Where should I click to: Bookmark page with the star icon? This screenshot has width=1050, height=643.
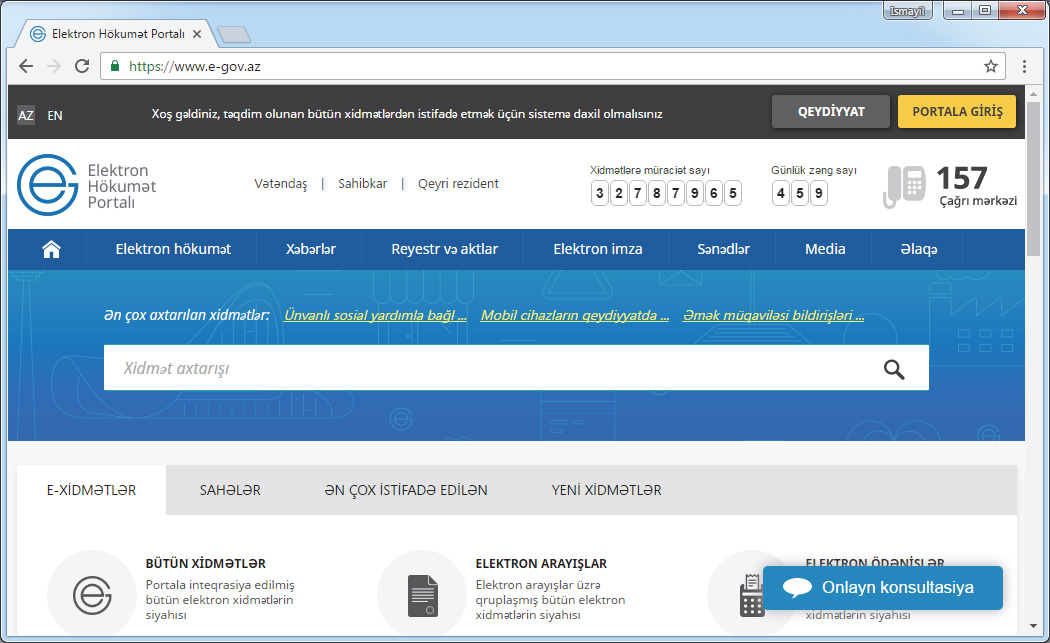coord(990,66)
